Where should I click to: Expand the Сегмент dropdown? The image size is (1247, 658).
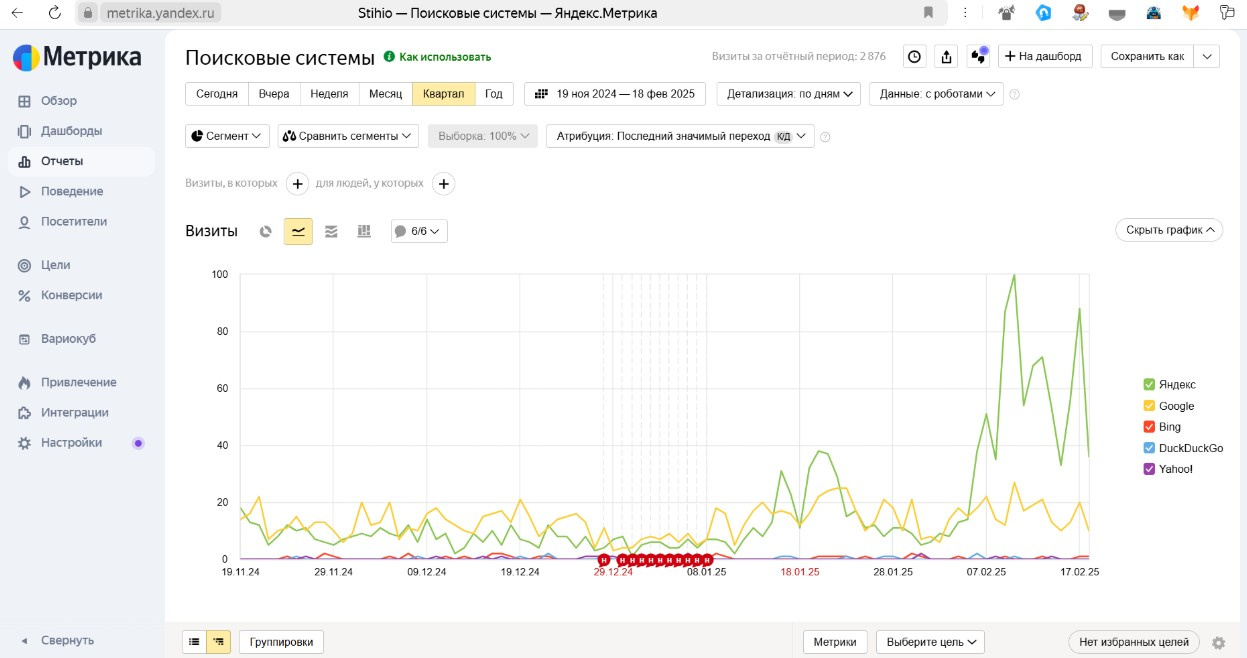click(227, 136)
